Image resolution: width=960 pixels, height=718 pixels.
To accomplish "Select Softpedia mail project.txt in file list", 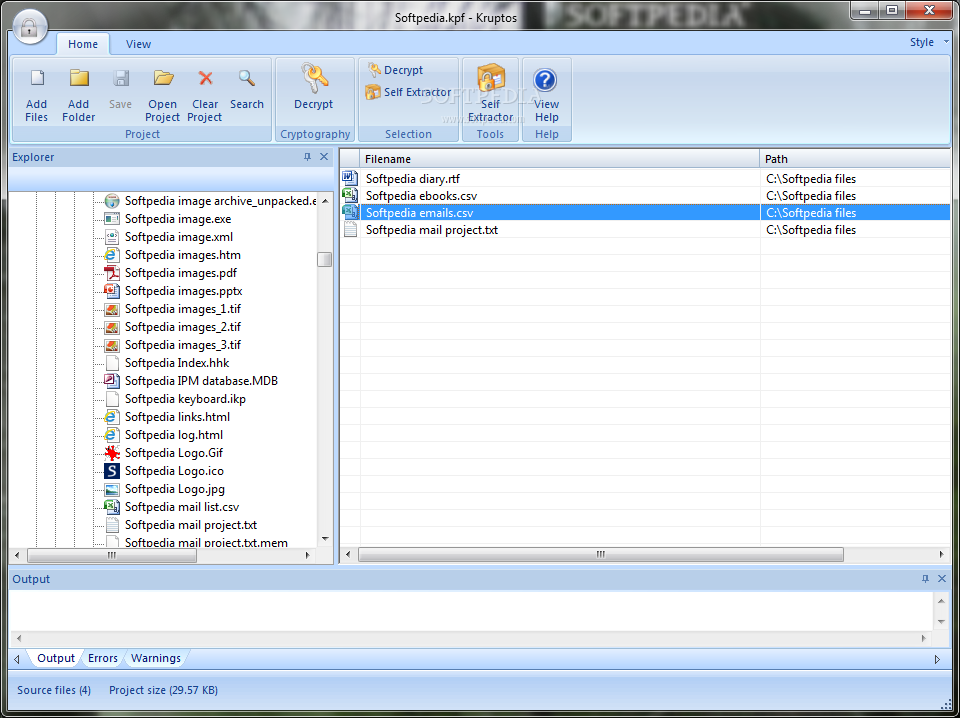I will 432,230.
